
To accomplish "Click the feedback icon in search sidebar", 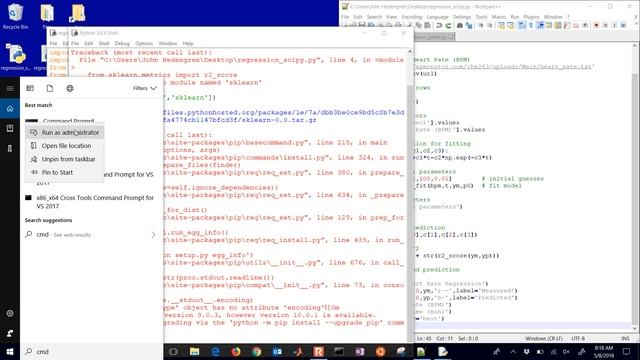I will [x=10, y=333].
